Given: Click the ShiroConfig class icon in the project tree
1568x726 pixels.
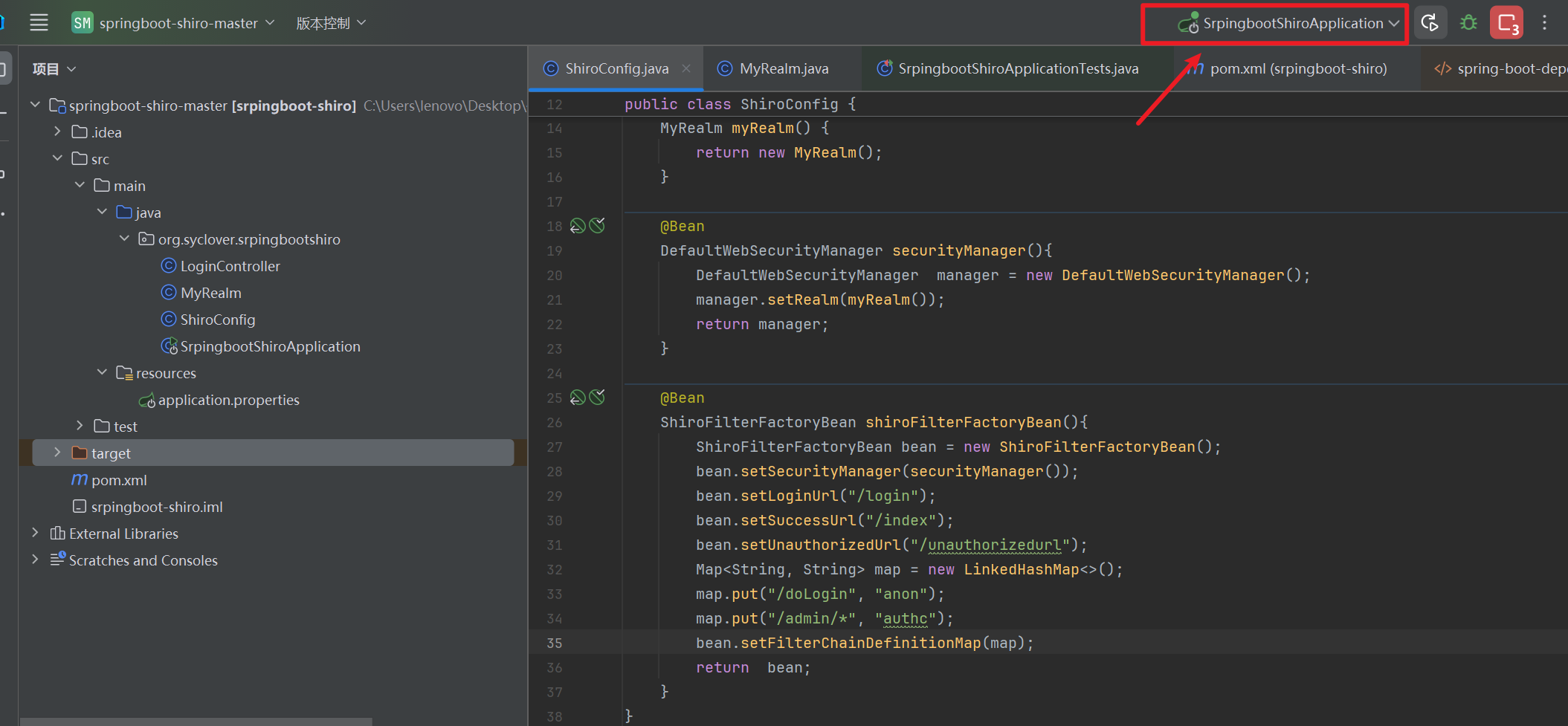Looking at the screenshot, I should [x=169, y=320].
